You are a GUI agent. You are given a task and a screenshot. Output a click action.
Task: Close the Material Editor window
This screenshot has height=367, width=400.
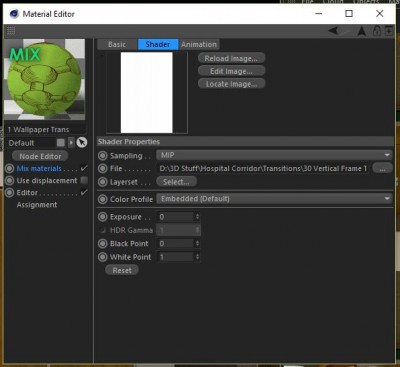pyautogui.click(x=380, y=13)
